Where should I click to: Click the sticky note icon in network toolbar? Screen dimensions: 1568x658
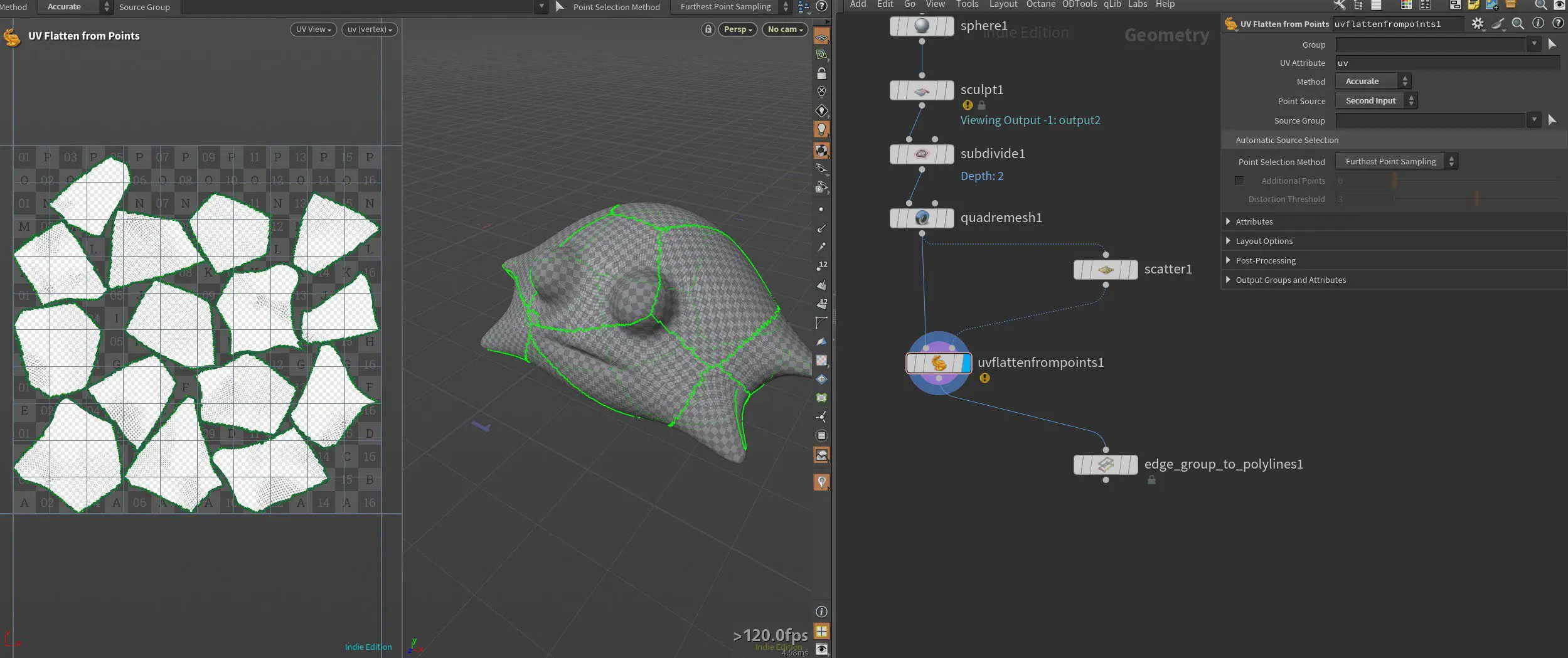pos(1474,5)
